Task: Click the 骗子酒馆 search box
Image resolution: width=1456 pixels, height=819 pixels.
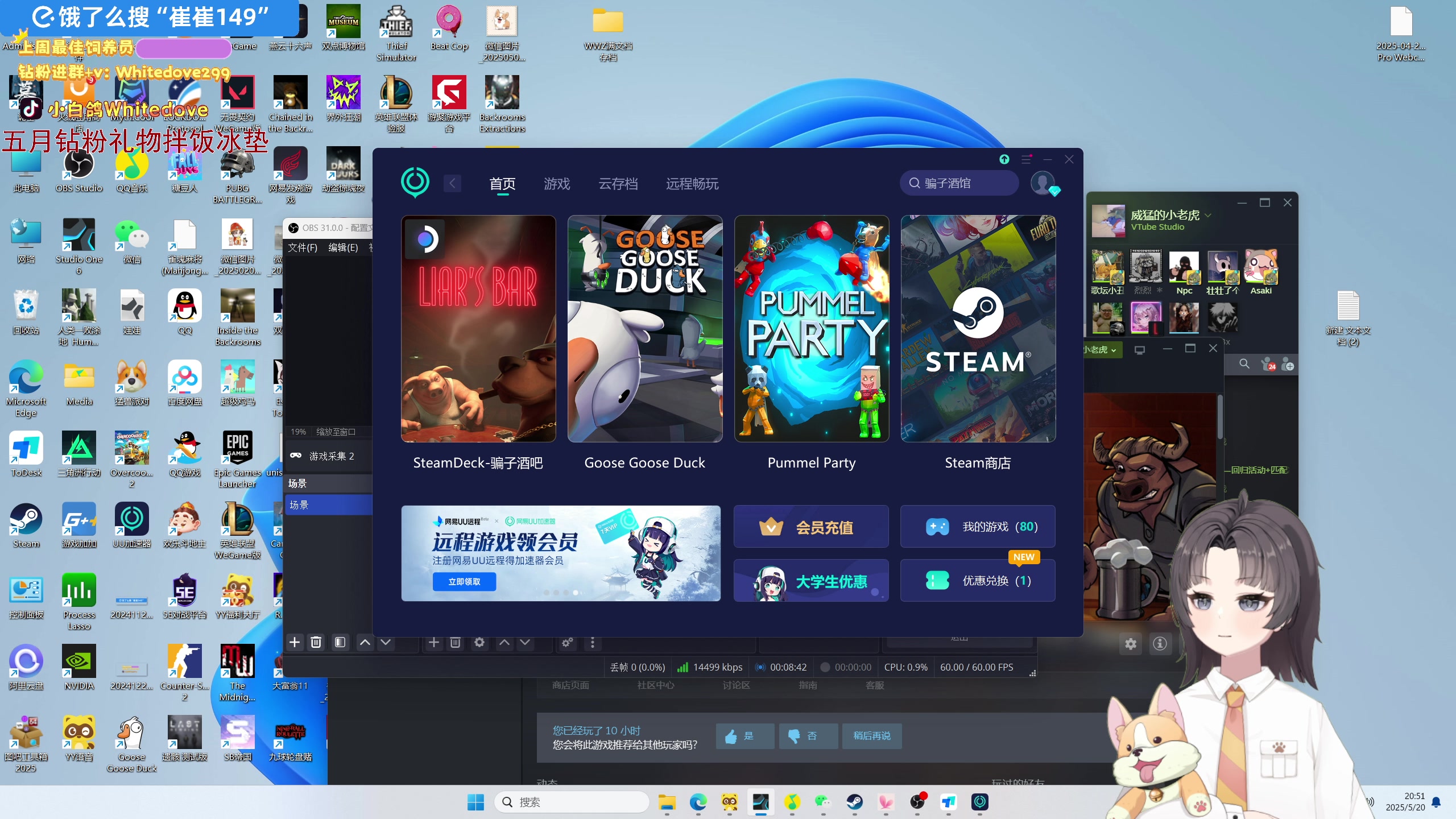Action: click(x=959, y=183)
